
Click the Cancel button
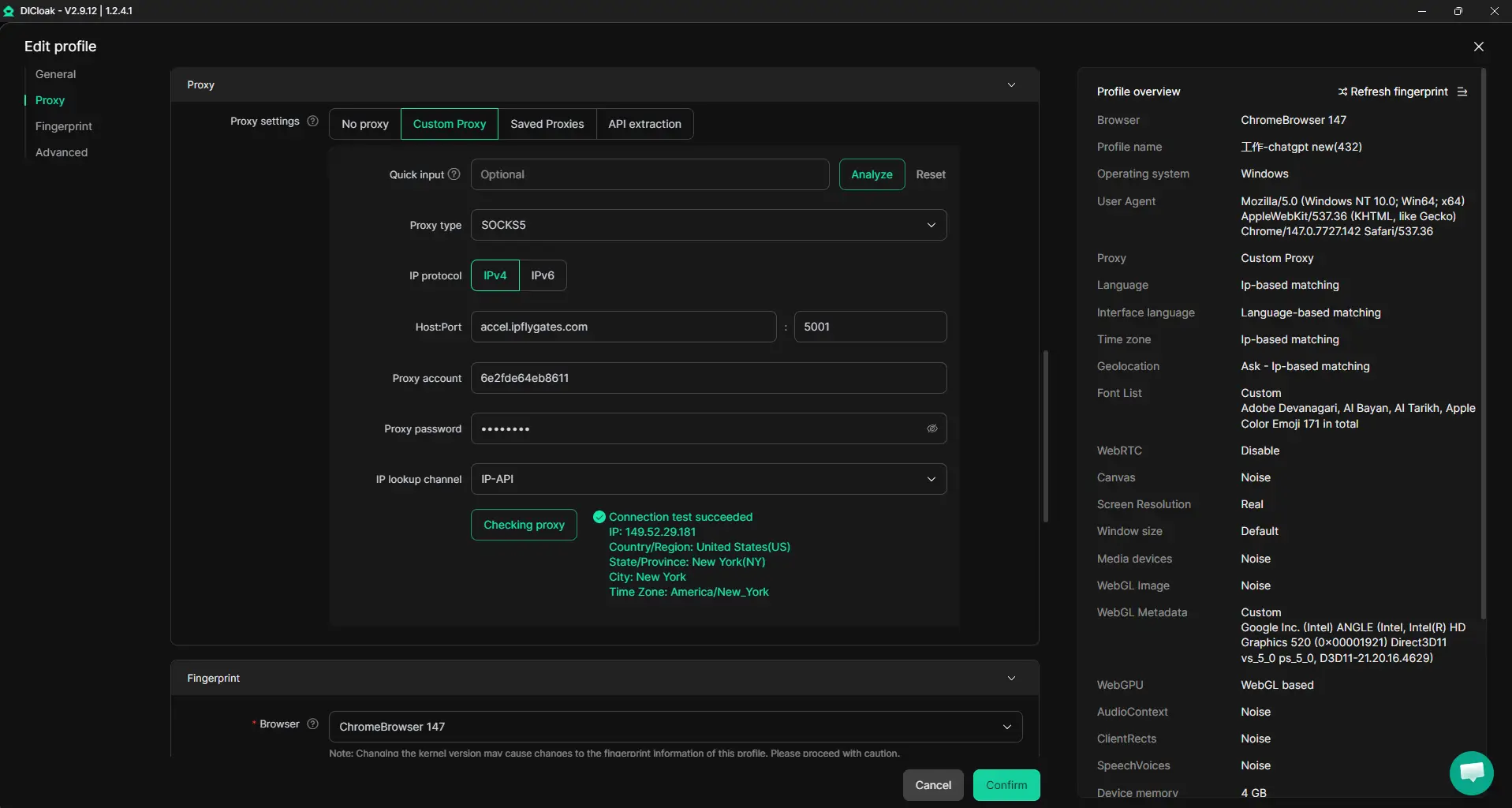[933, 785]
